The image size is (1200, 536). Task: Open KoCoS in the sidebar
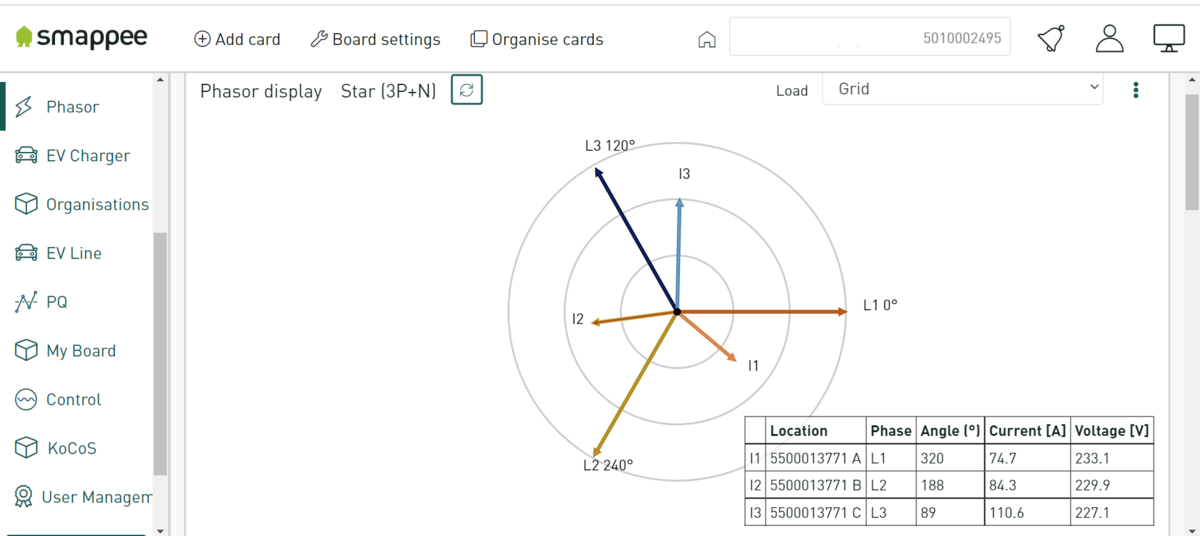pos(57,448)
